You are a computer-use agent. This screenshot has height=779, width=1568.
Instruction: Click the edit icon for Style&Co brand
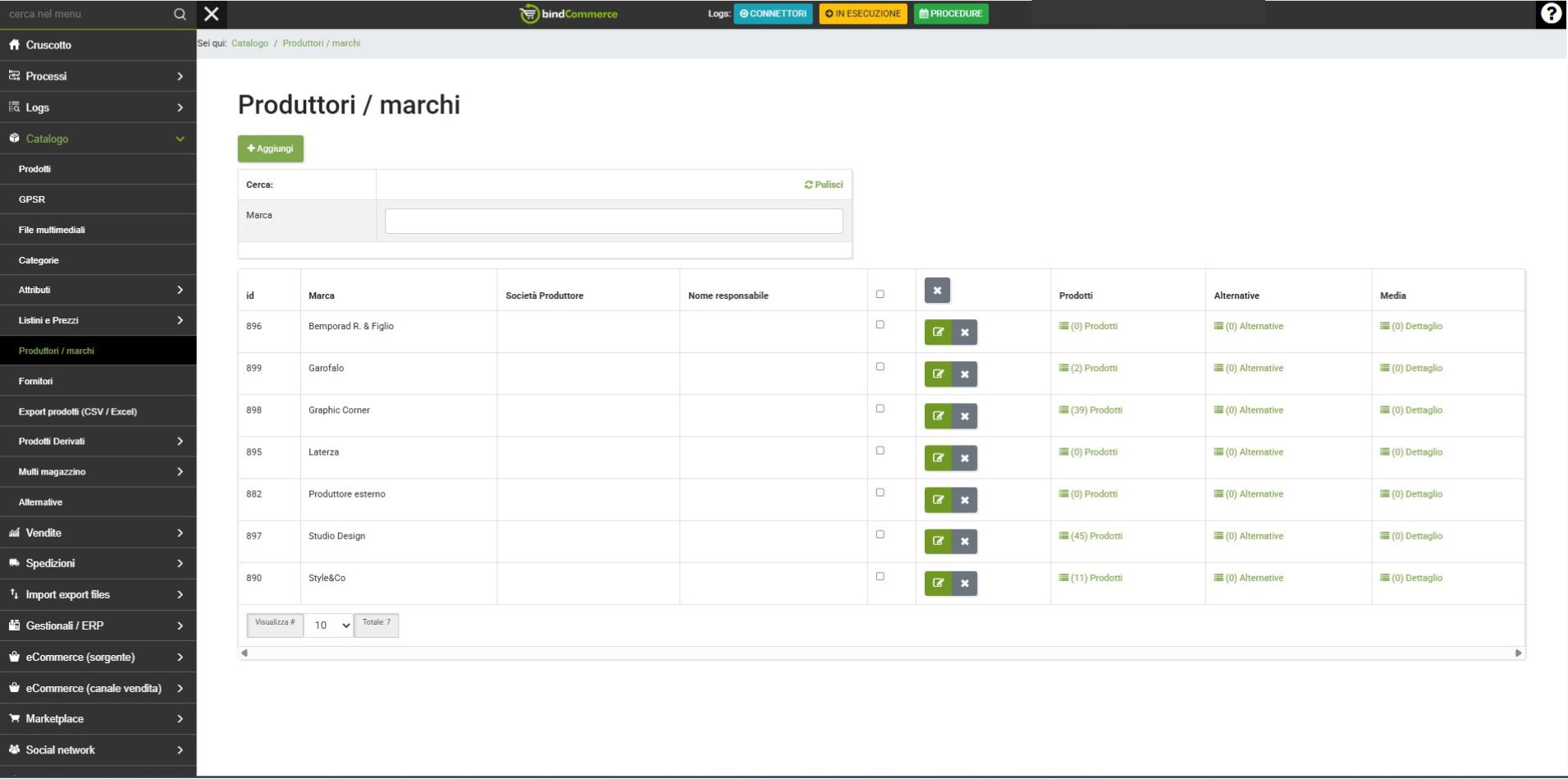938,584
